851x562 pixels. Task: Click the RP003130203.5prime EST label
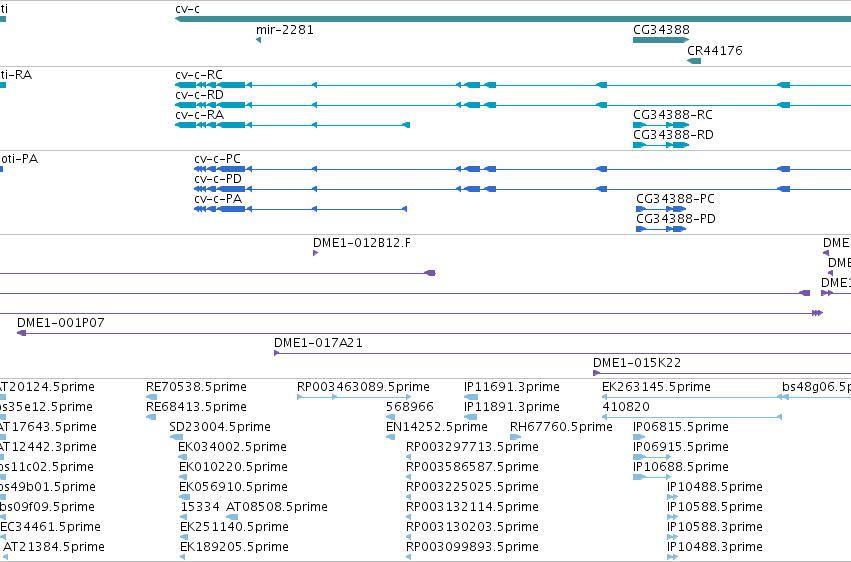click(x=472, y=527)
